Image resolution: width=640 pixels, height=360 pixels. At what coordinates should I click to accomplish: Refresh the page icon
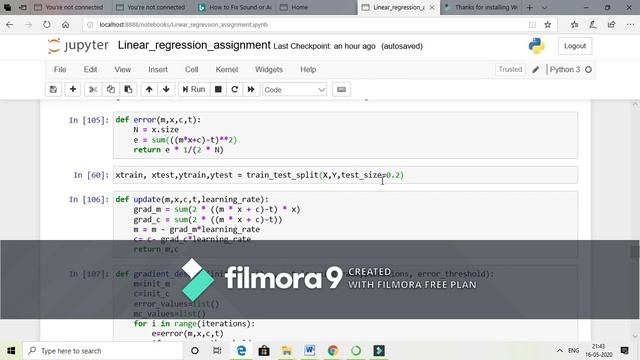point(47,24)
